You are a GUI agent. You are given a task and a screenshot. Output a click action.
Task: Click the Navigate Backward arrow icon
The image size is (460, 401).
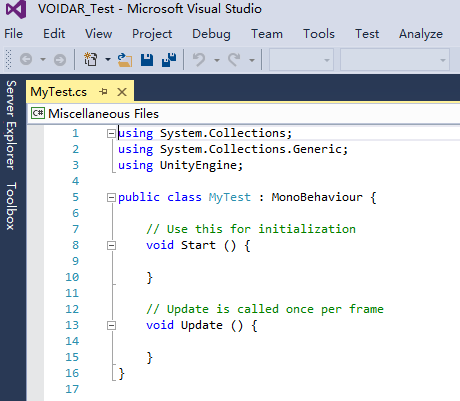coord(26,60)
